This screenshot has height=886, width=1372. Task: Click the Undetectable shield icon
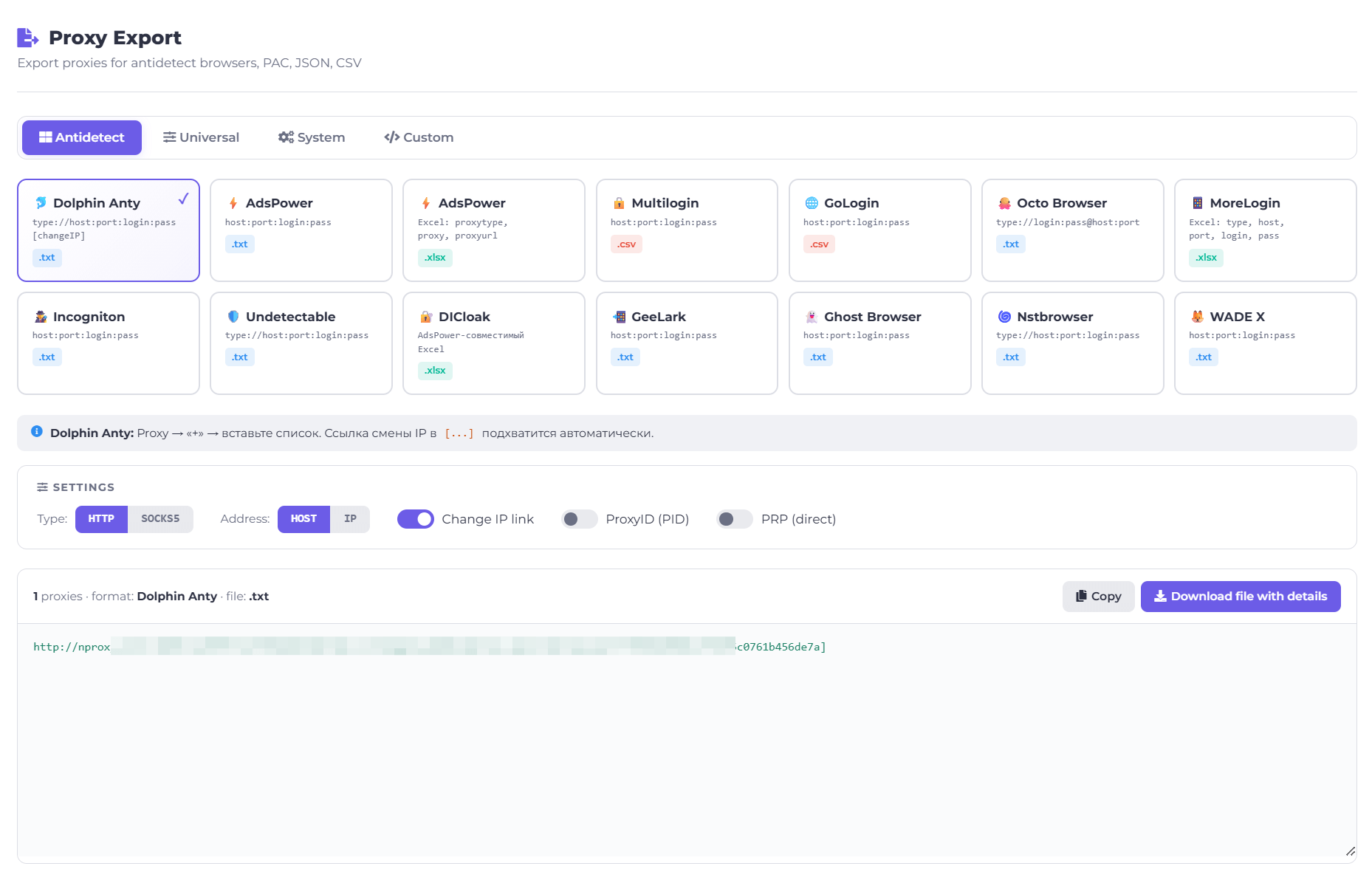[x=233, y=317]
